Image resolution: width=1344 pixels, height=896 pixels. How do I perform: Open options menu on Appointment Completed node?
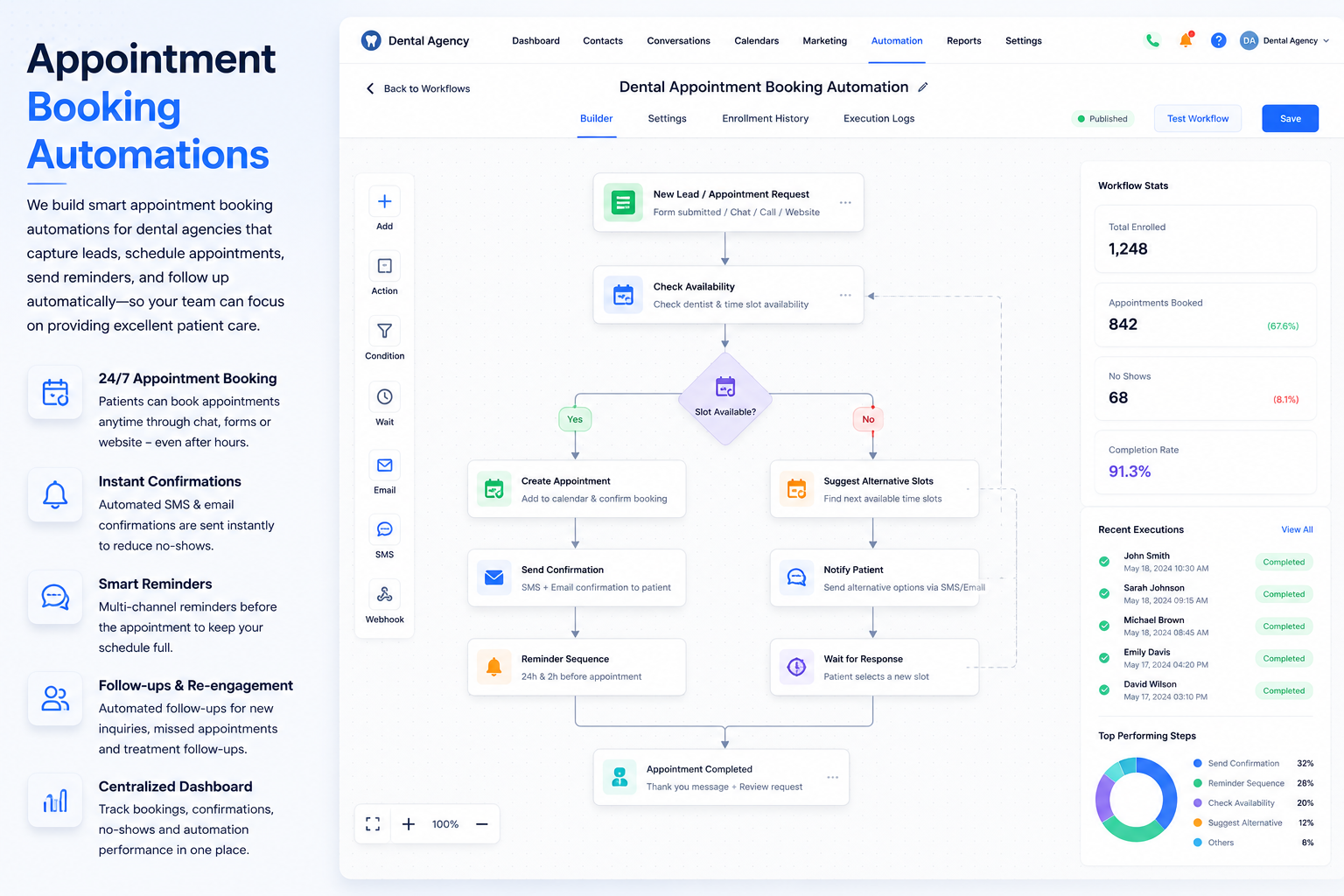[x=832, y=777]
